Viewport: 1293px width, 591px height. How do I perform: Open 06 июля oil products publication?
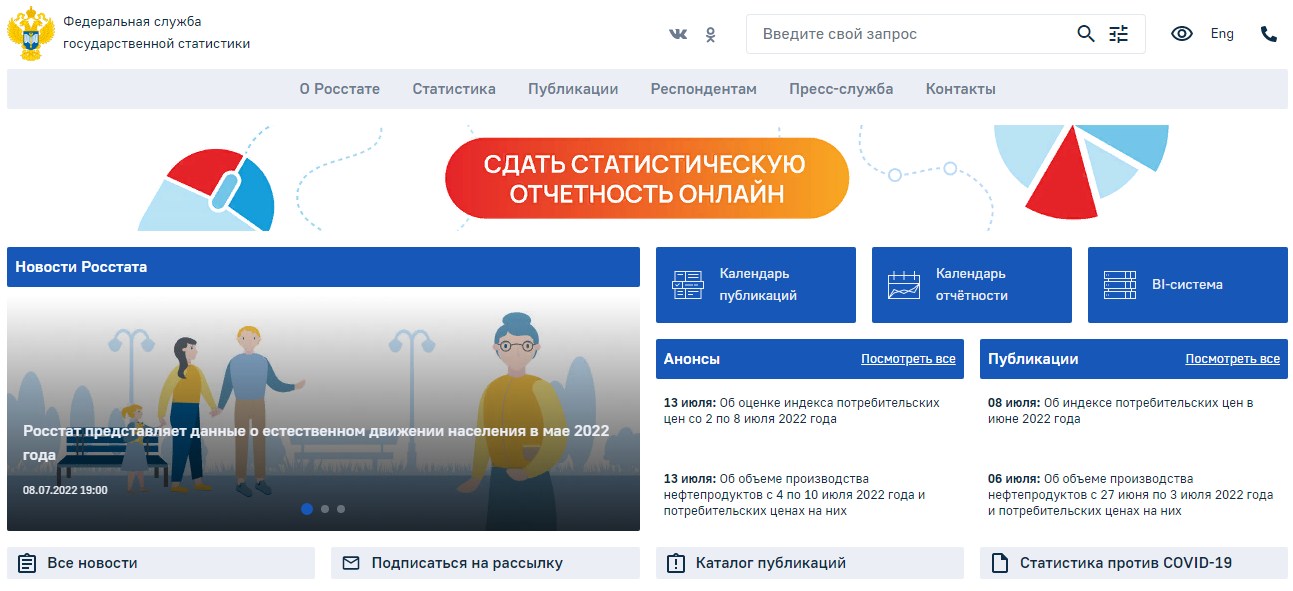coord(1131,495)
